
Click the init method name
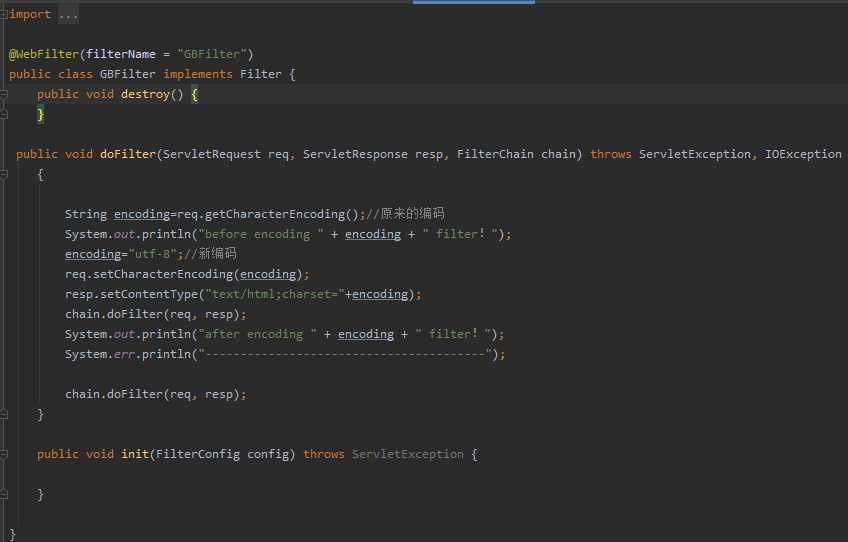[x=135, y=454]
